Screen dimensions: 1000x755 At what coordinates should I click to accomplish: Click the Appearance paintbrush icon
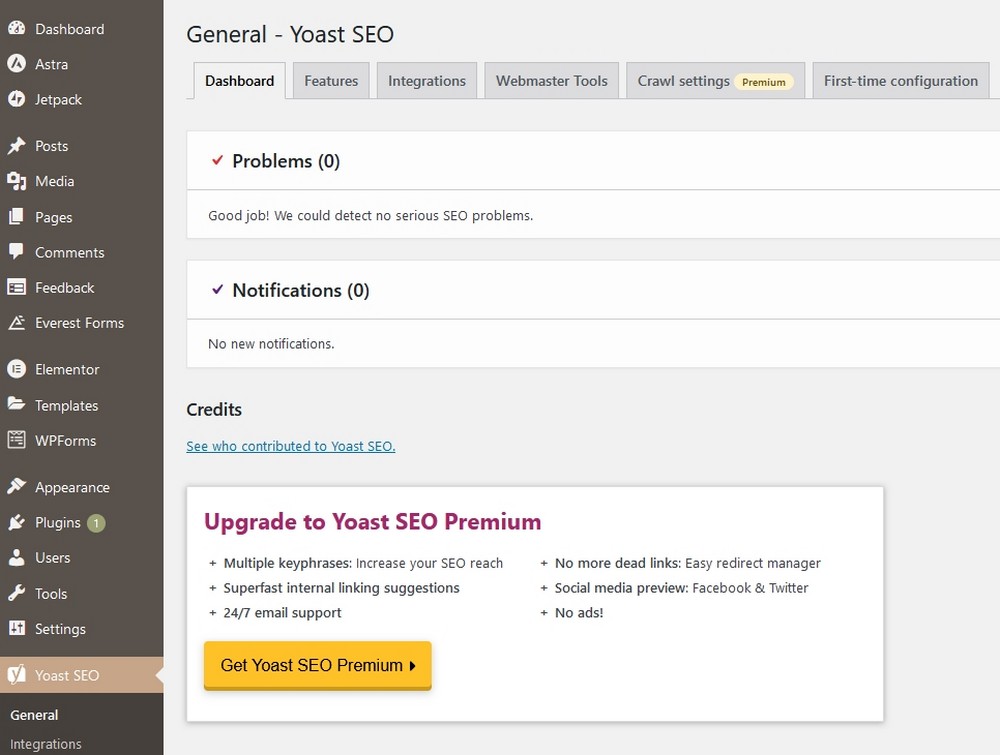17,486
